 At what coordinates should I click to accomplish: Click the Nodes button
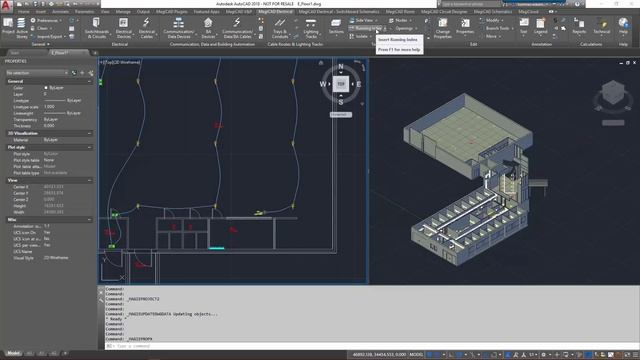click(400, 20)
